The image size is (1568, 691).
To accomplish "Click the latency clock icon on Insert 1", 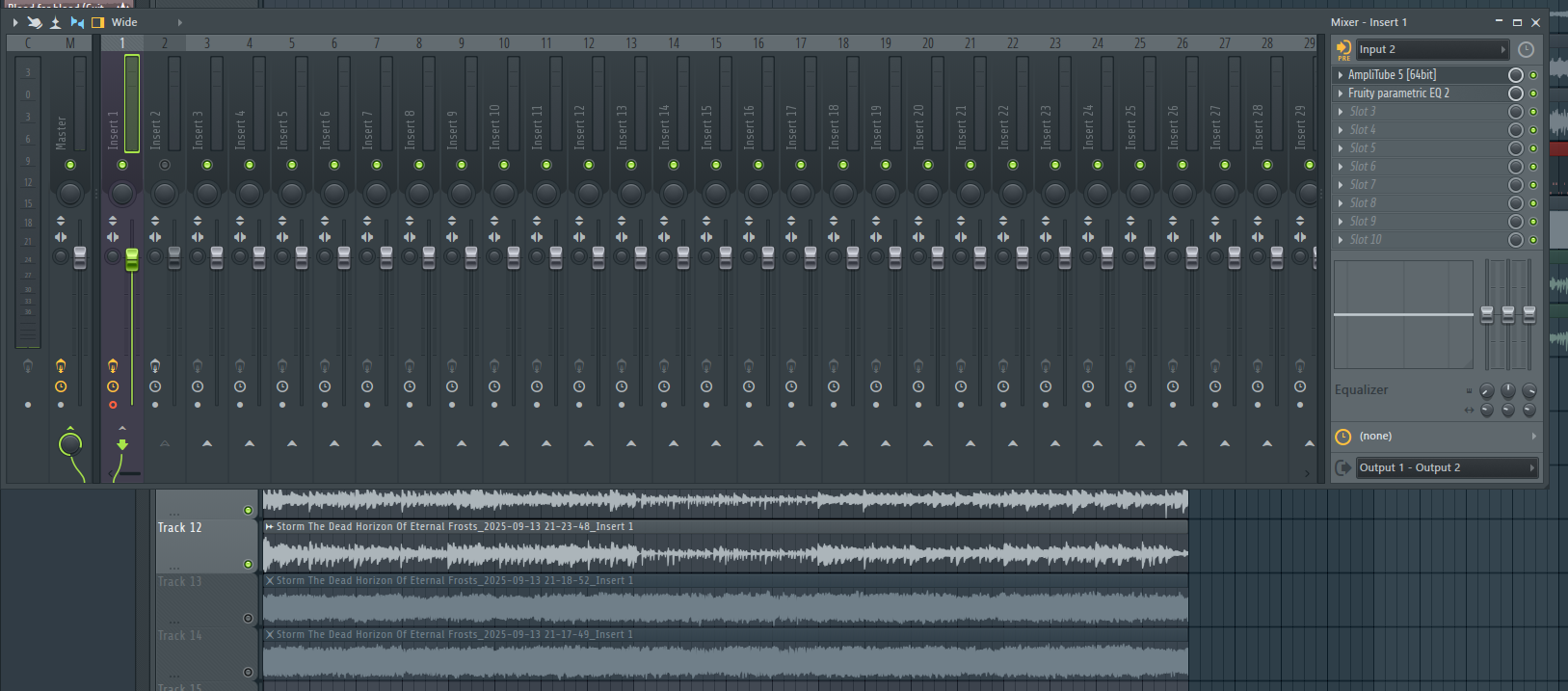I will [x=113, y=386].
